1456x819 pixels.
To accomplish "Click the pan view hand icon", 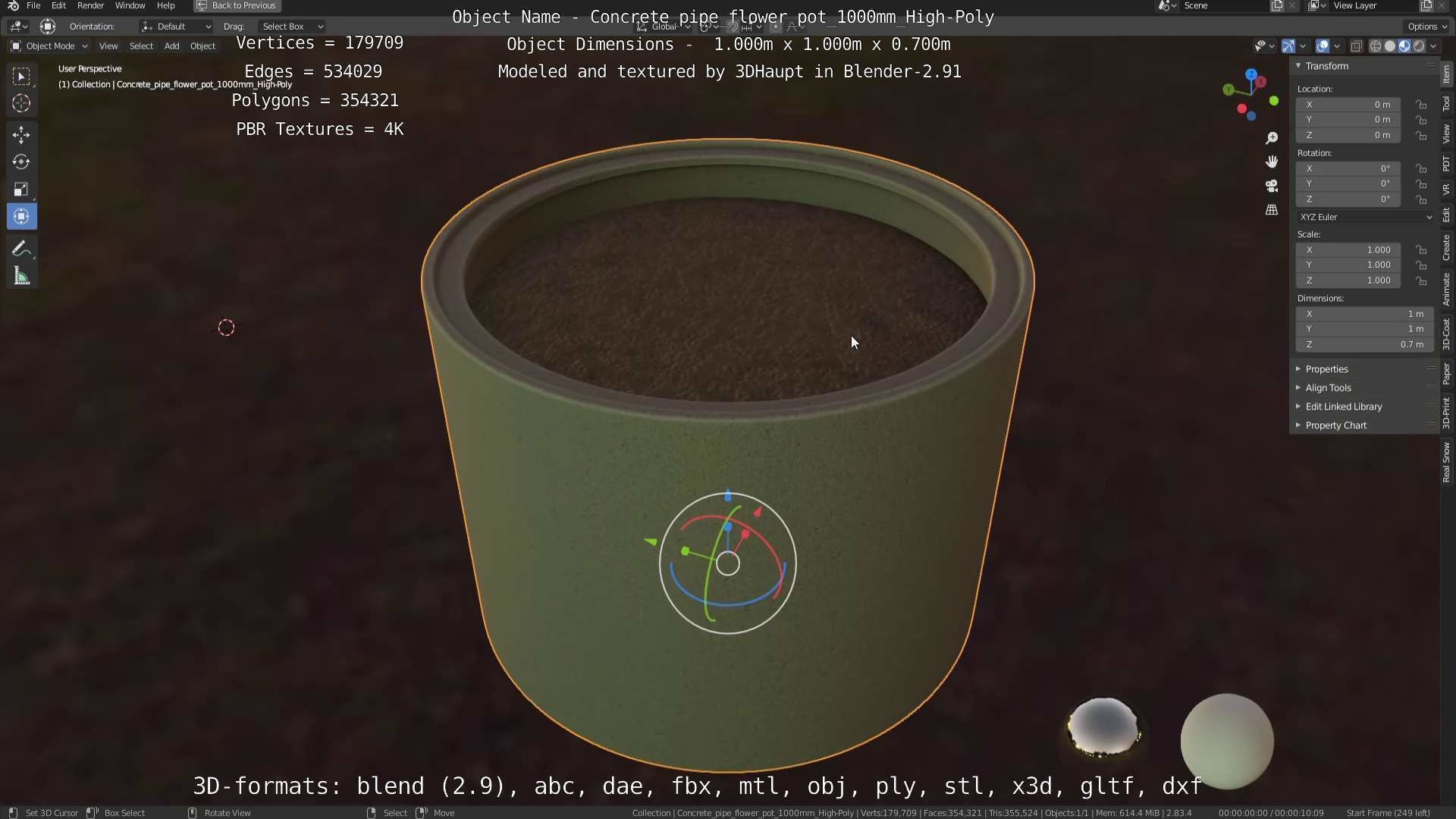I will [x=1272, y=162].
